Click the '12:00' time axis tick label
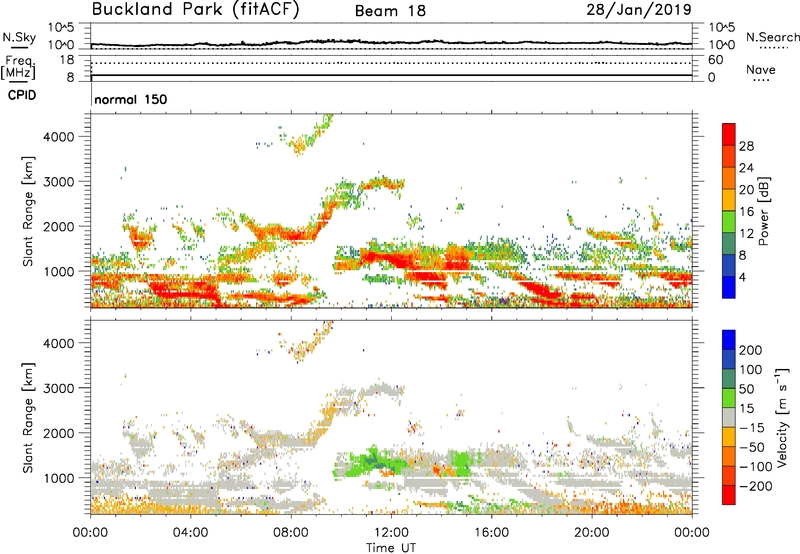 391,533
